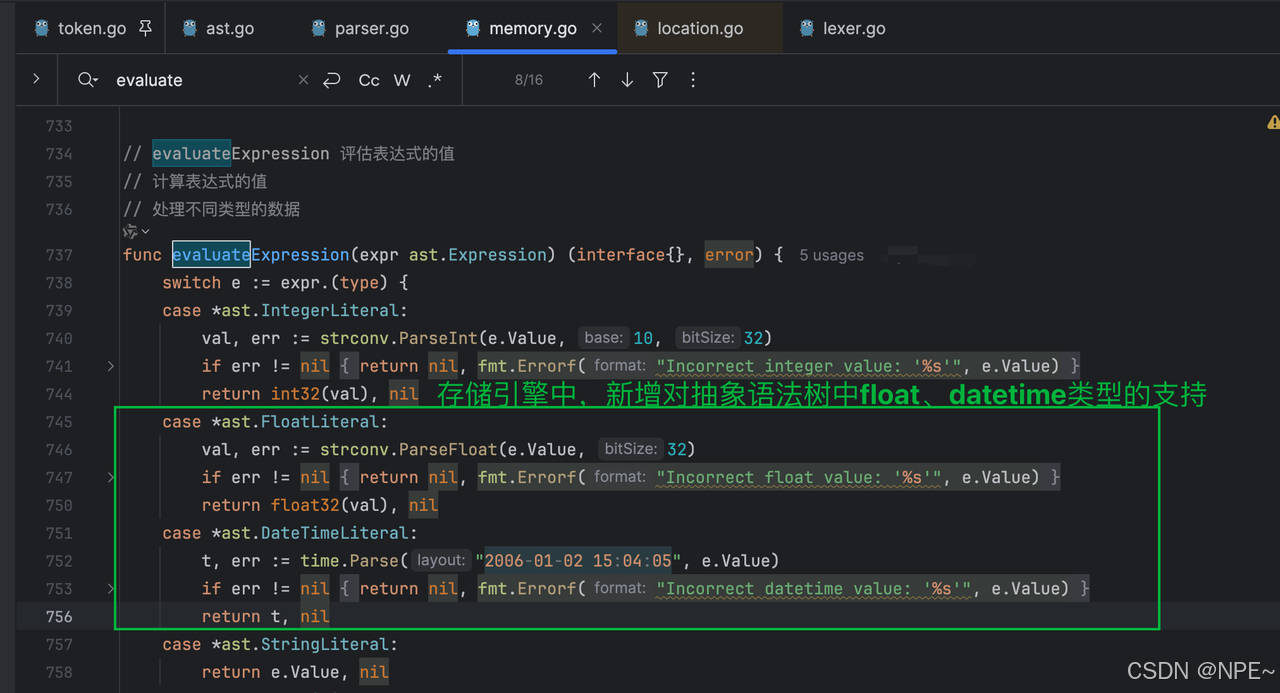Open the search filter options

pos(660,80)
